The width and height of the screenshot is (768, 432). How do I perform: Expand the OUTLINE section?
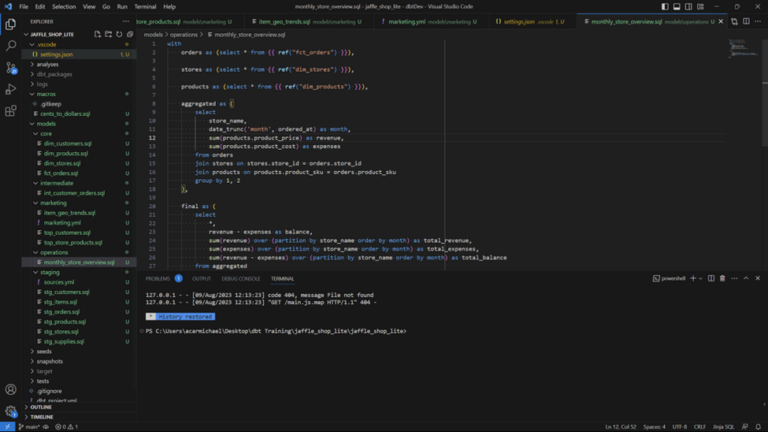pyautogui.click(x=40, y=407)
